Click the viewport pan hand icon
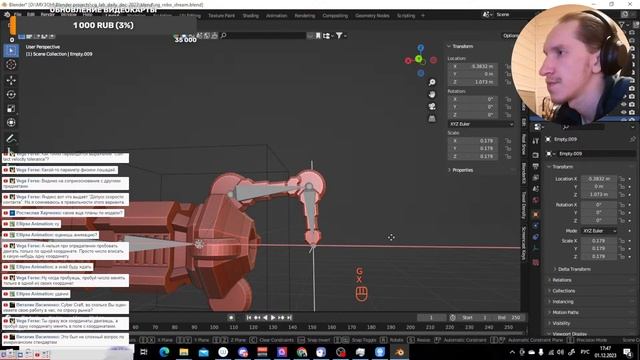Screen dimensions: 640x360 432,94
